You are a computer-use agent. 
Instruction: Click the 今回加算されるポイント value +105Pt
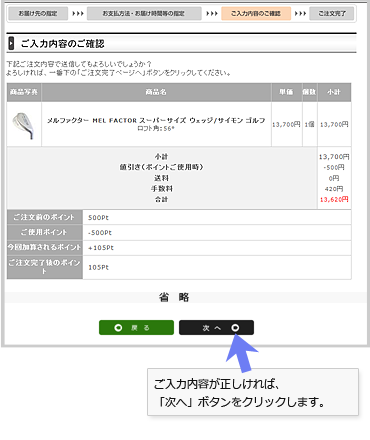101,248
